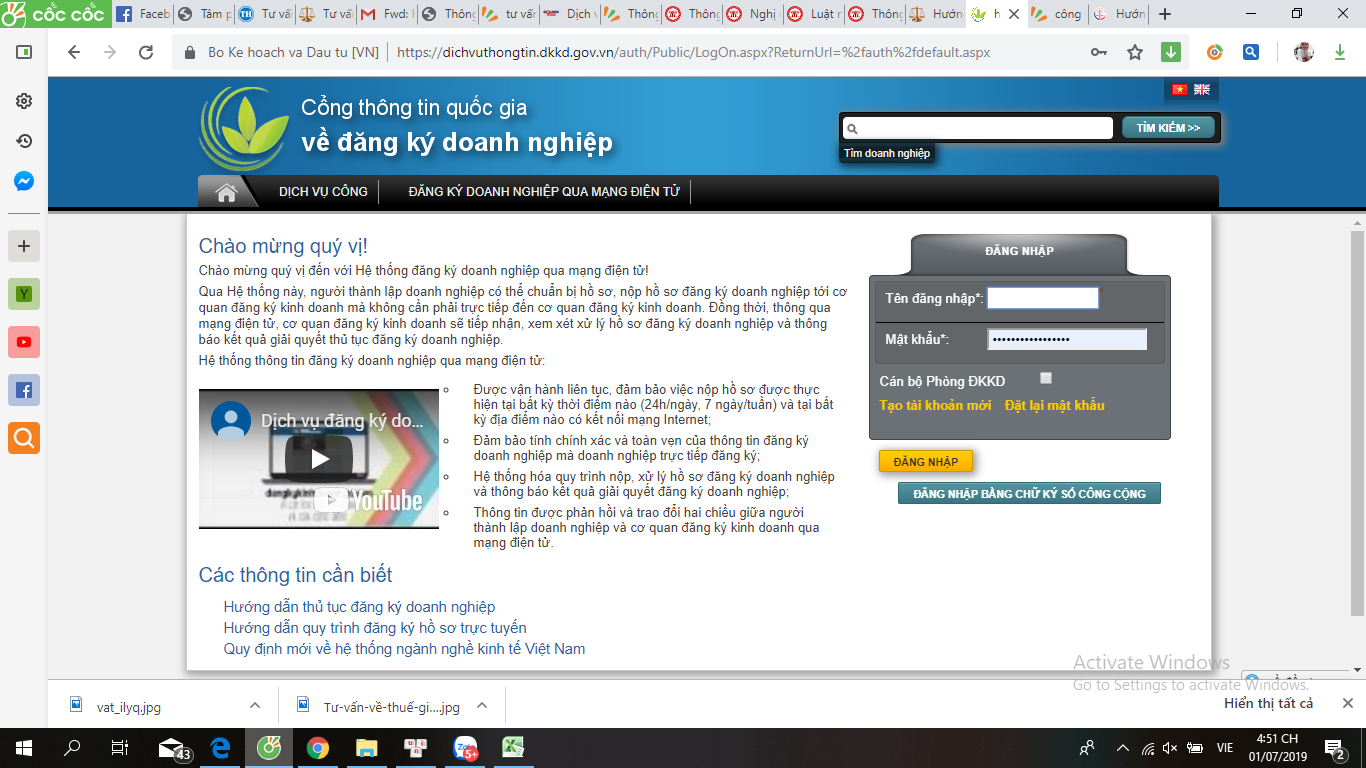Switch to English with UK flag

tap(1202, 90)
